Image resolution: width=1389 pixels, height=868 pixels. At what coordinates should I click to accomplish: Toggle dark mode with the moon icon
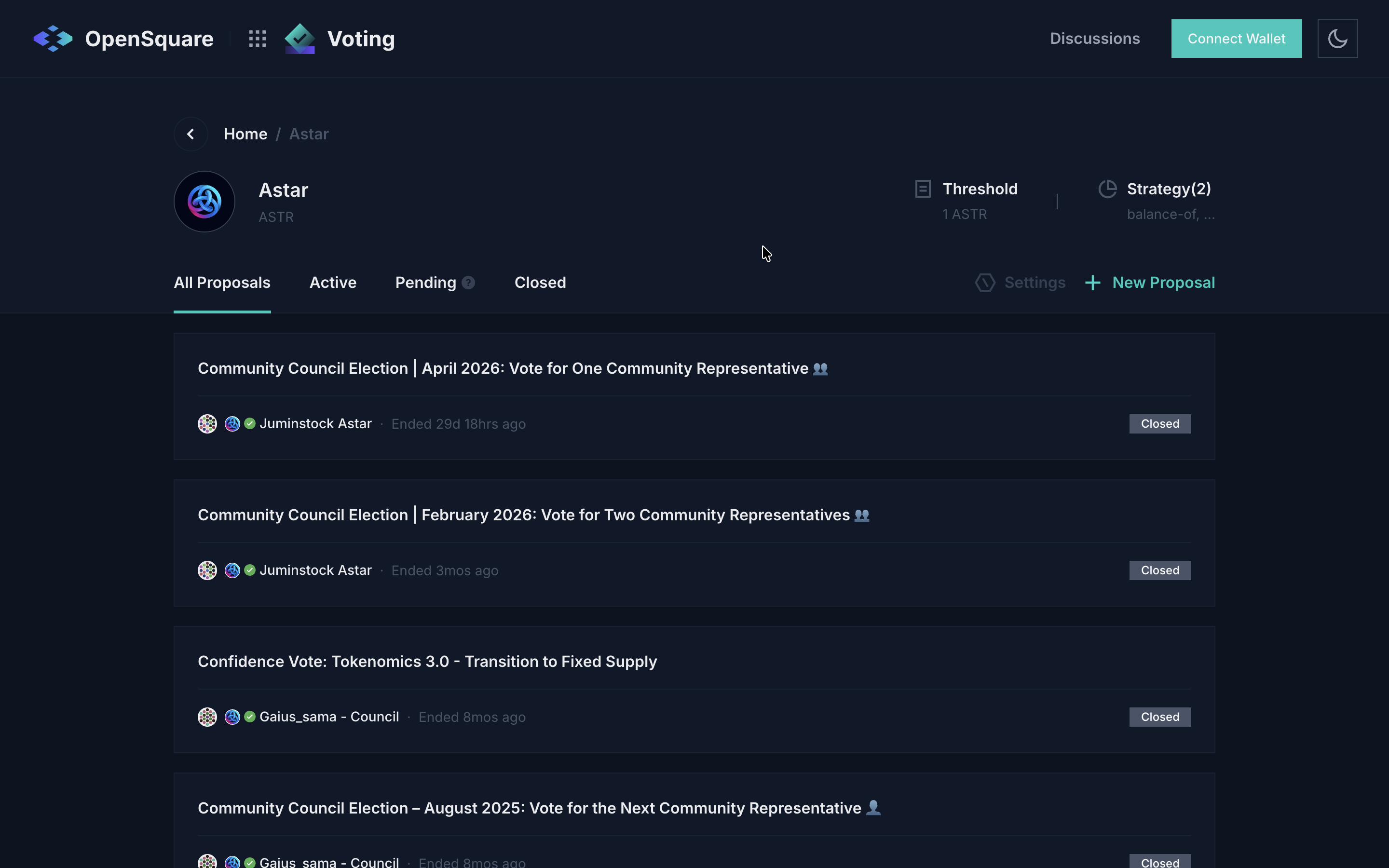[x=1337, y=39]
